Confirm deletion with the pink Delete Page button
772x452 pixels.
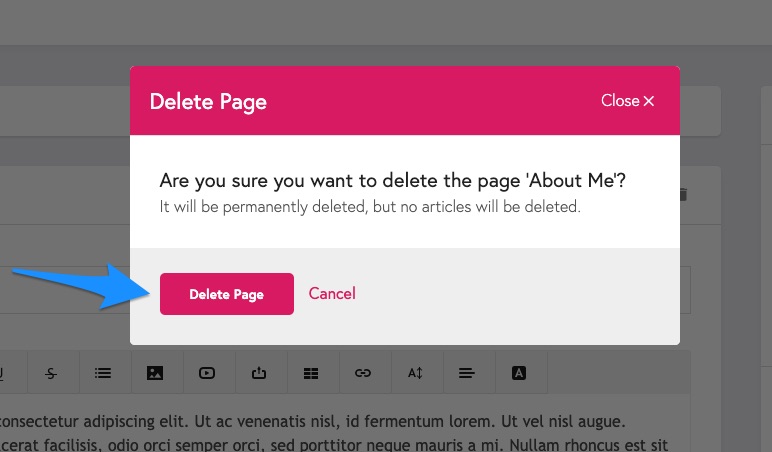click(x=226, y=294)
